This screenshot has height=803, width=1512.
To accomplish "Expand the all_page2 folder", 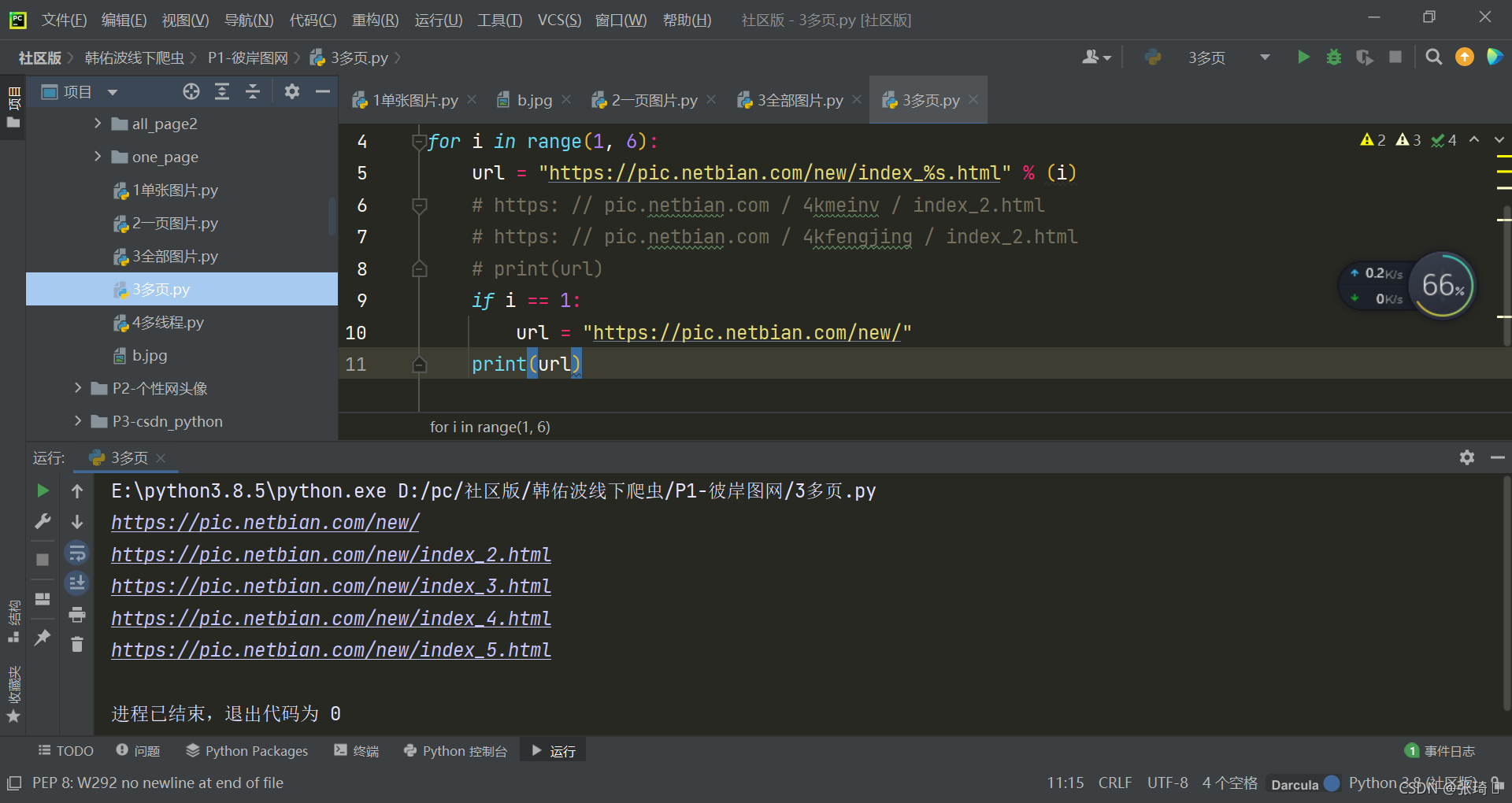I will pyautogui.click(x=98, y=124).
